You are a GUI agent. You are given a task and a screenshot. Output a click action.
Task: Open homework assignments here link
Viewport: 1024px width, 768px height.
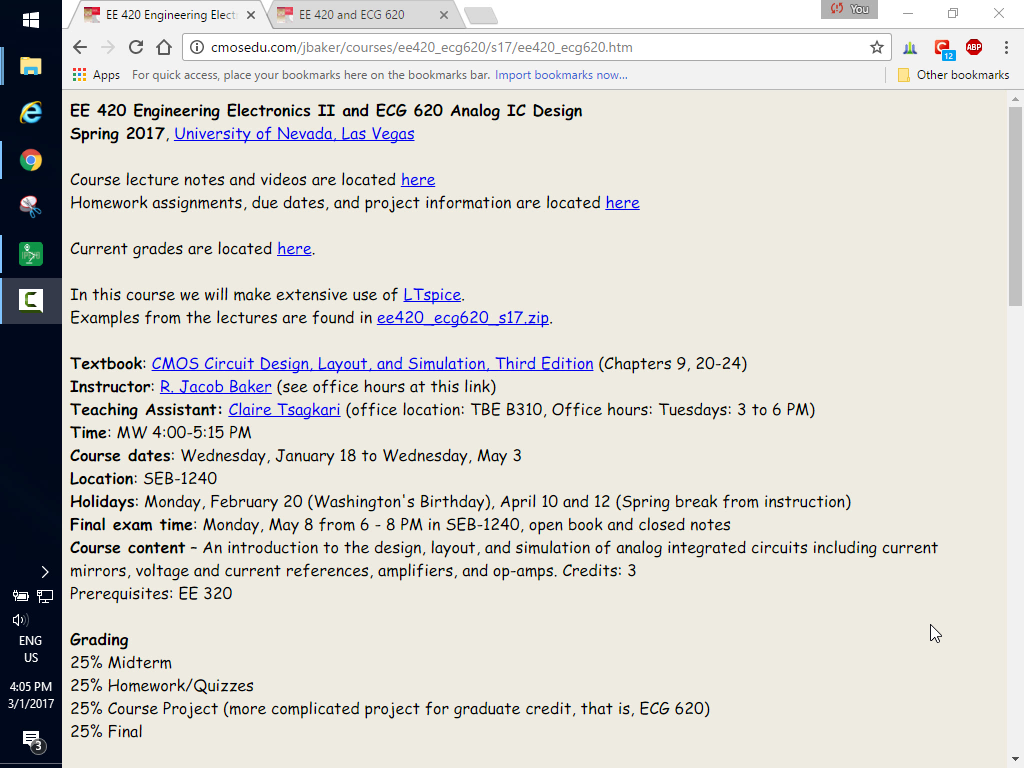coord(622,202)
